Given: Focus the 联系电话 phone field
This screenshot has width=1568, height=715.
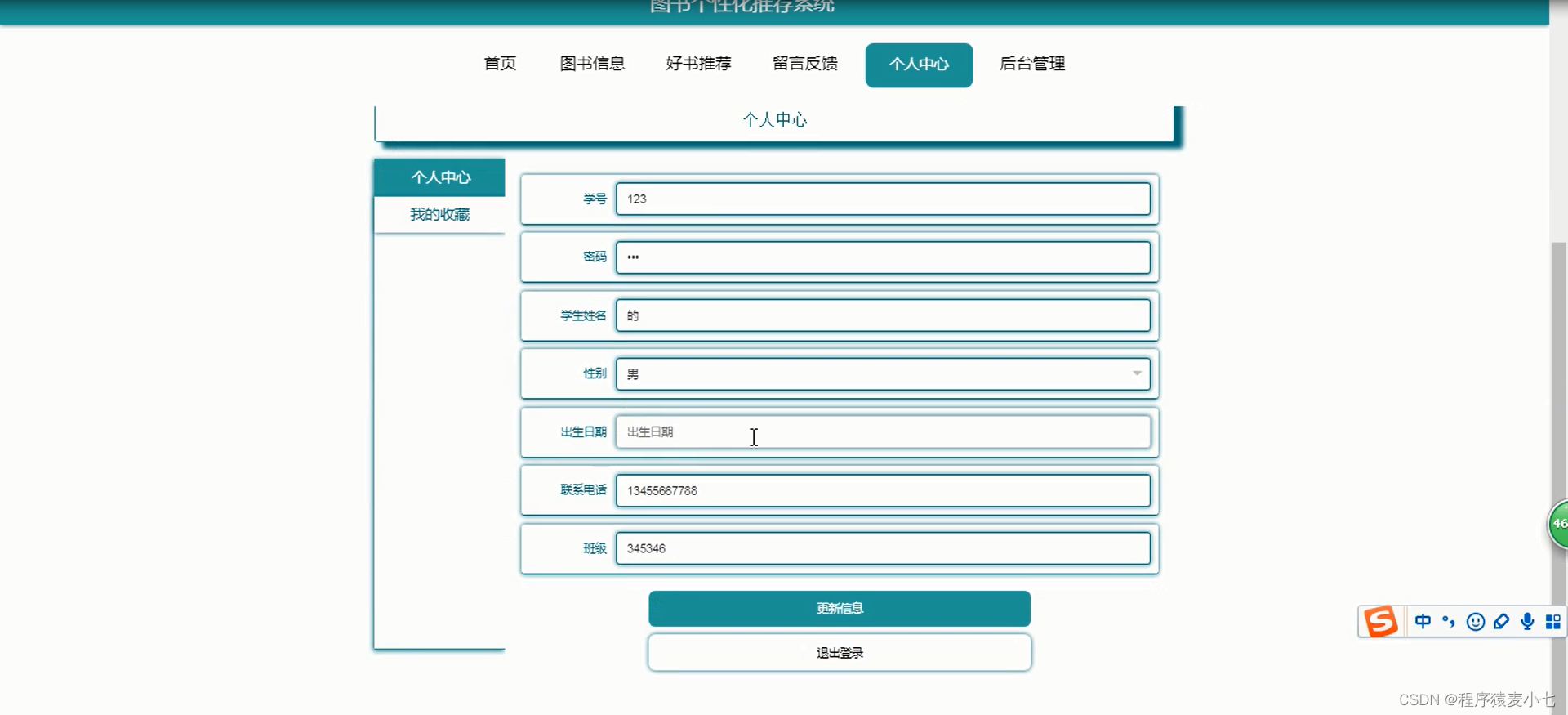Looking at the screenshot, I should (883, 490).
